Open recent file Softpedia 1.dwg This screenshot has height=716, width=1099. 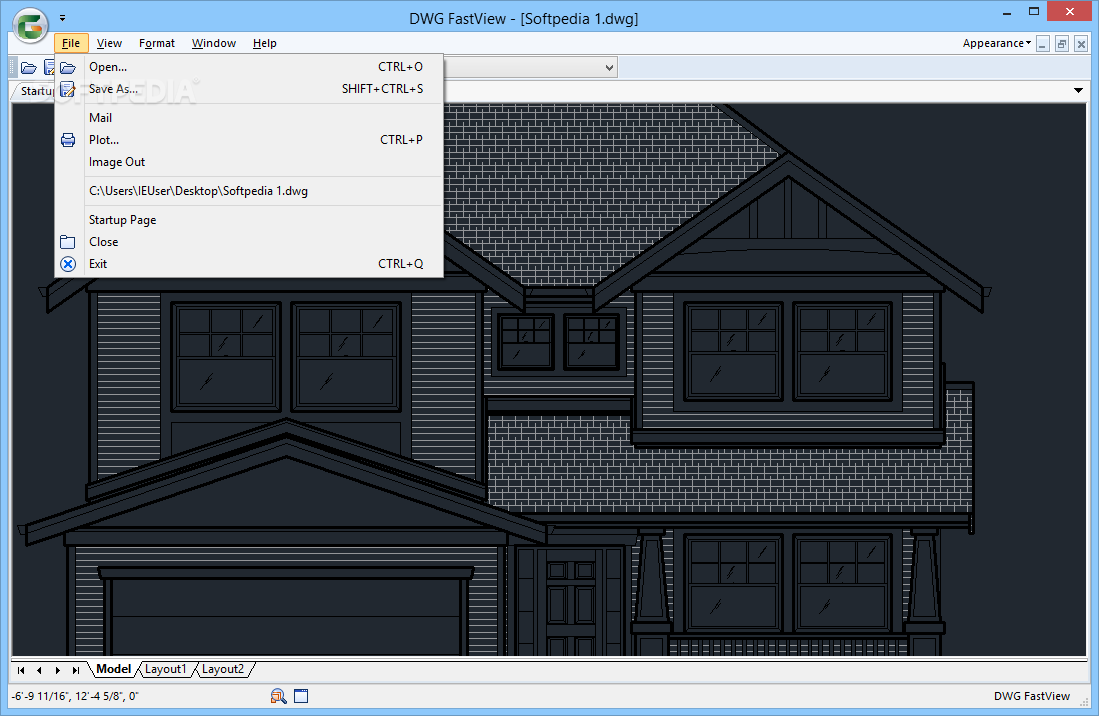[249, 191]
